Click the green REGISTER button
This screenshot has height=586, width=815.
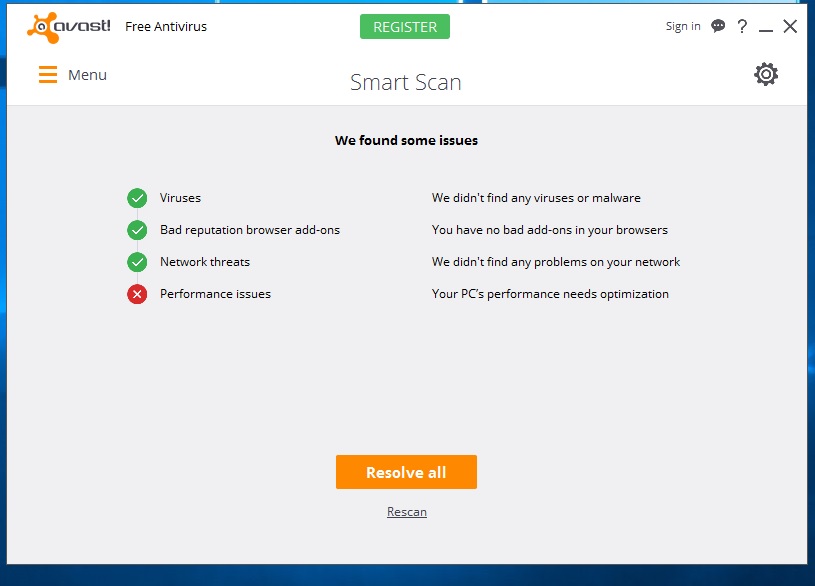click(405, 27)
